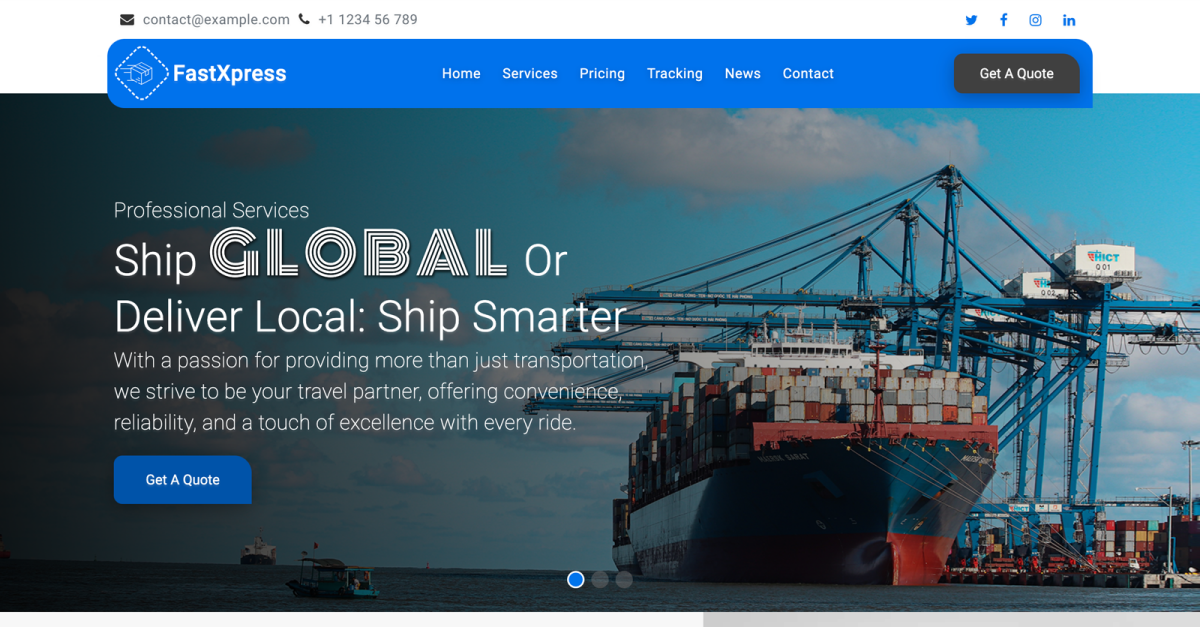This screenshot has height=627, width=1200.
Task: Open the News menu item
Action: pyautogui.click(x=743, y=73)
